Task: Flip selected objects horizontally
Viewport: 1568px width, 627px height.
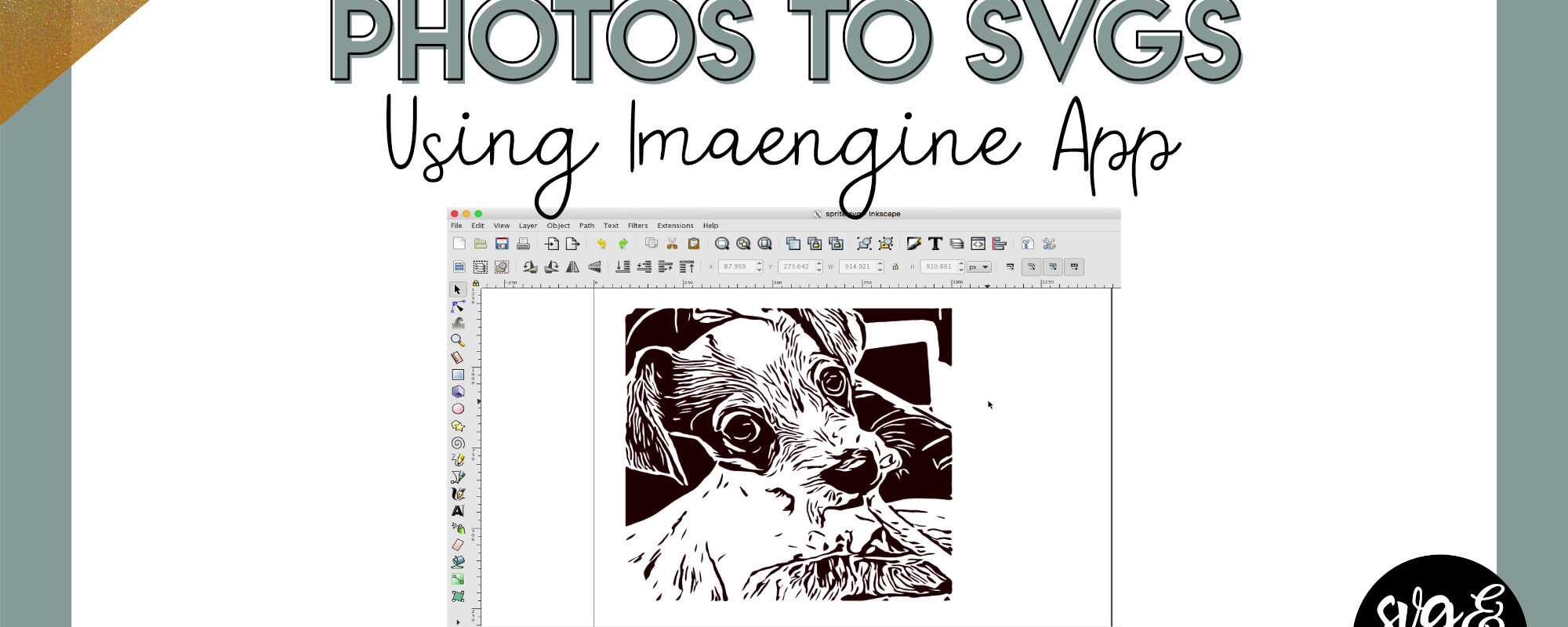Action: pyautogui.click(x=573, y=266)
